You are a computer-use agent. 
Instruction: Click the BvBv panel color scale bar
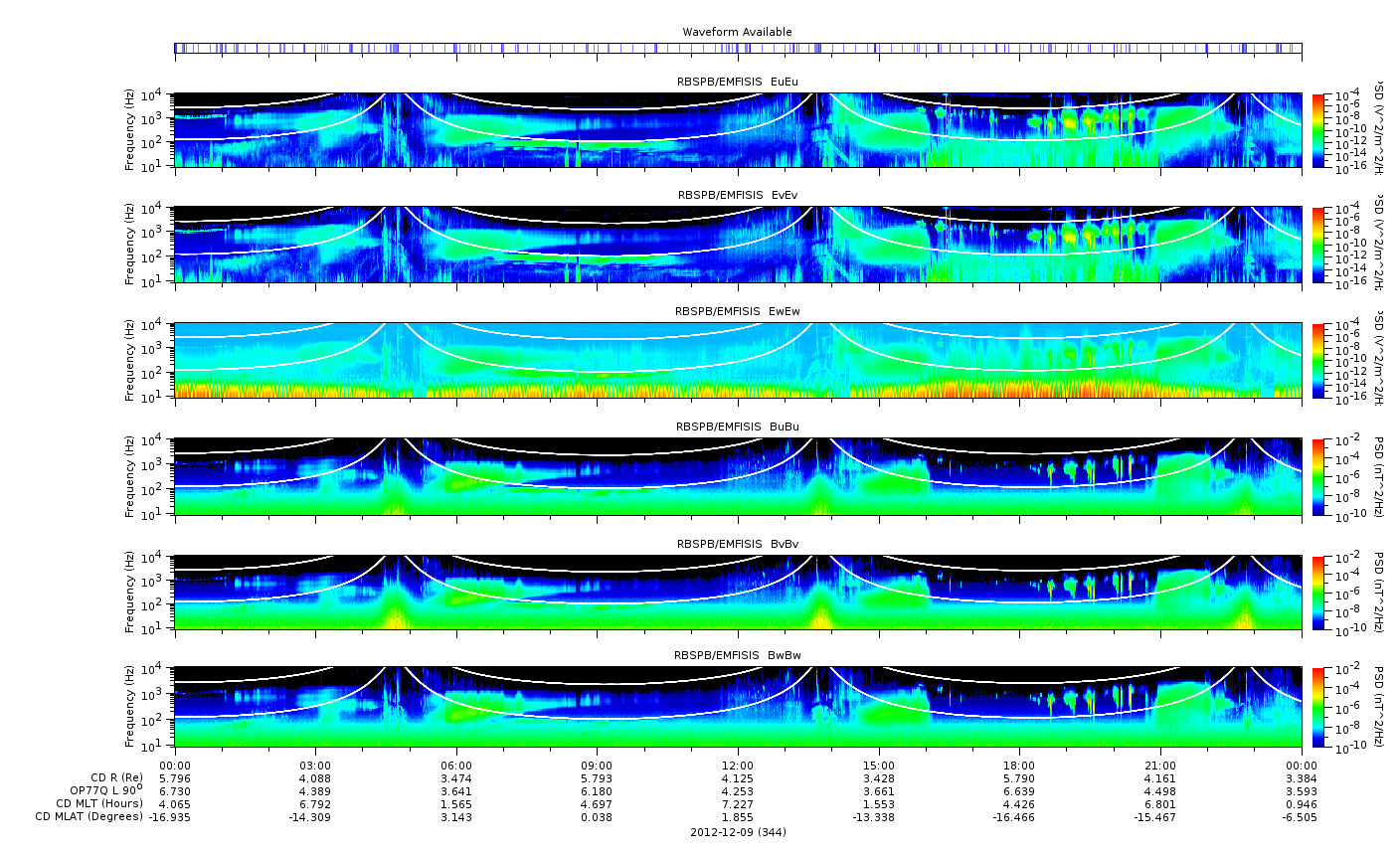point(1317,594)
